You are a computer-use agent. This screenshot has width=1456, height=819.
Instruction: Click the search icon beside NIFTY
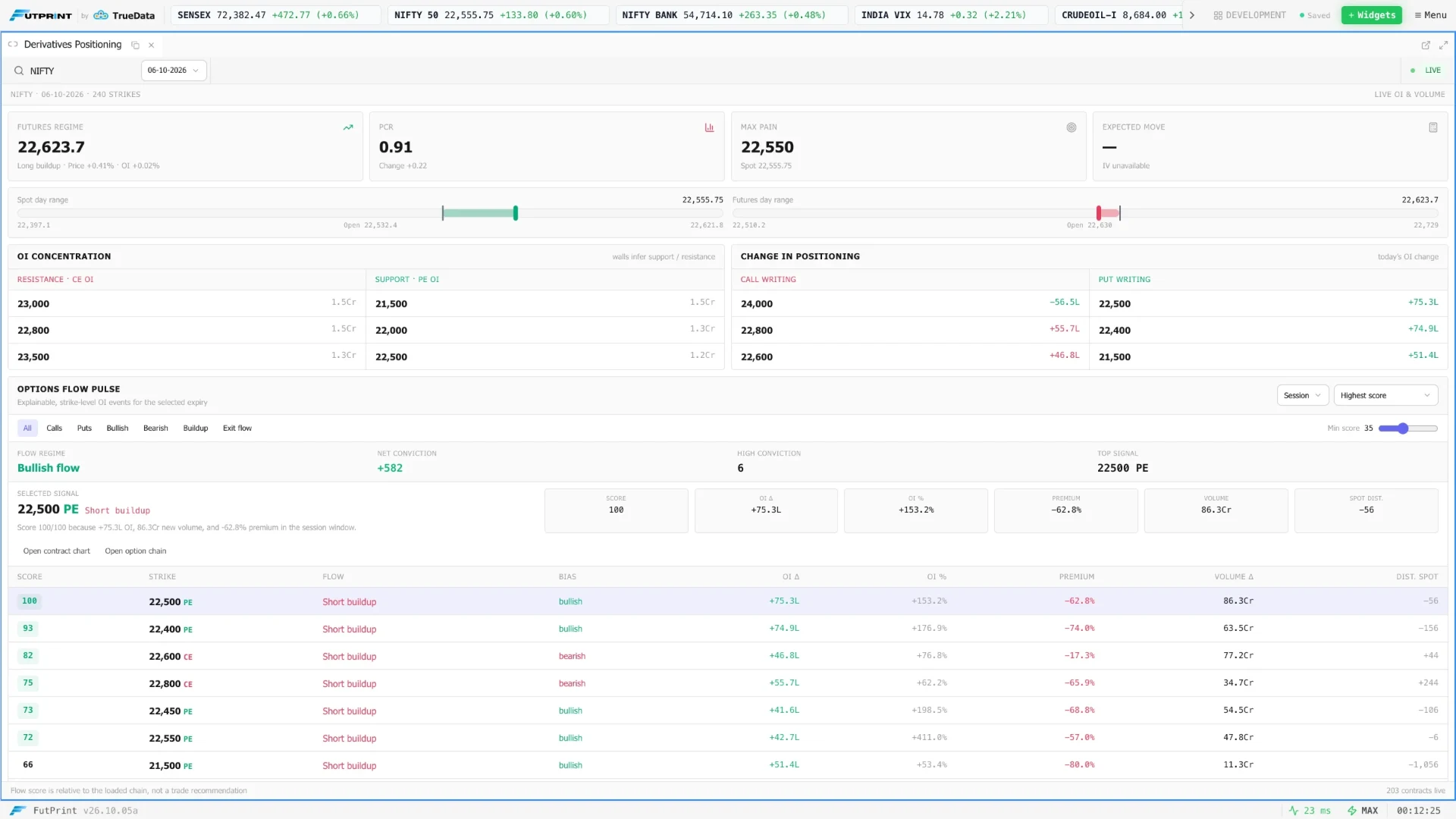click(19, 71)
